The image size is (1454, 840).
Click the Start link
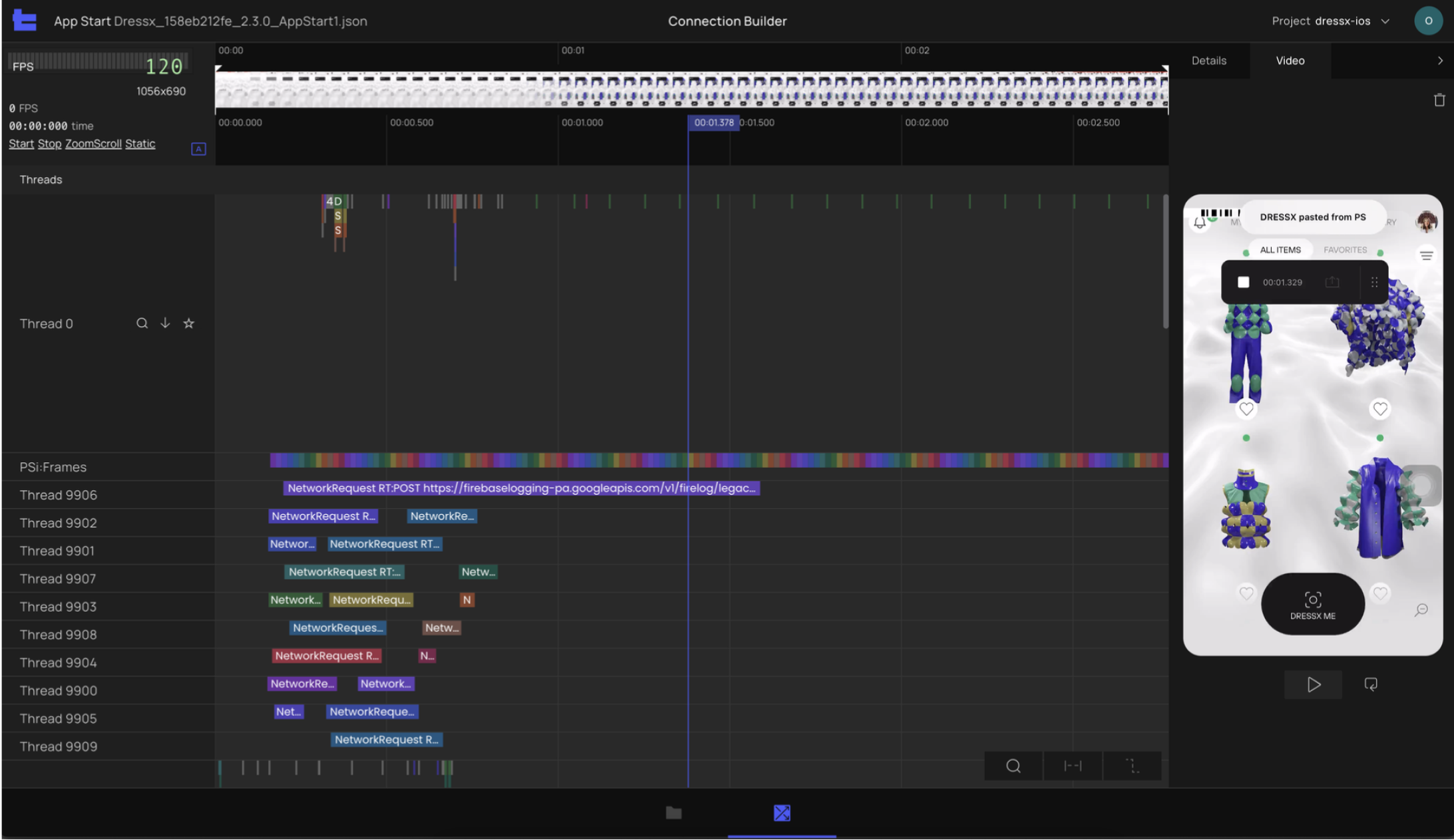click(x=21, y=144)
